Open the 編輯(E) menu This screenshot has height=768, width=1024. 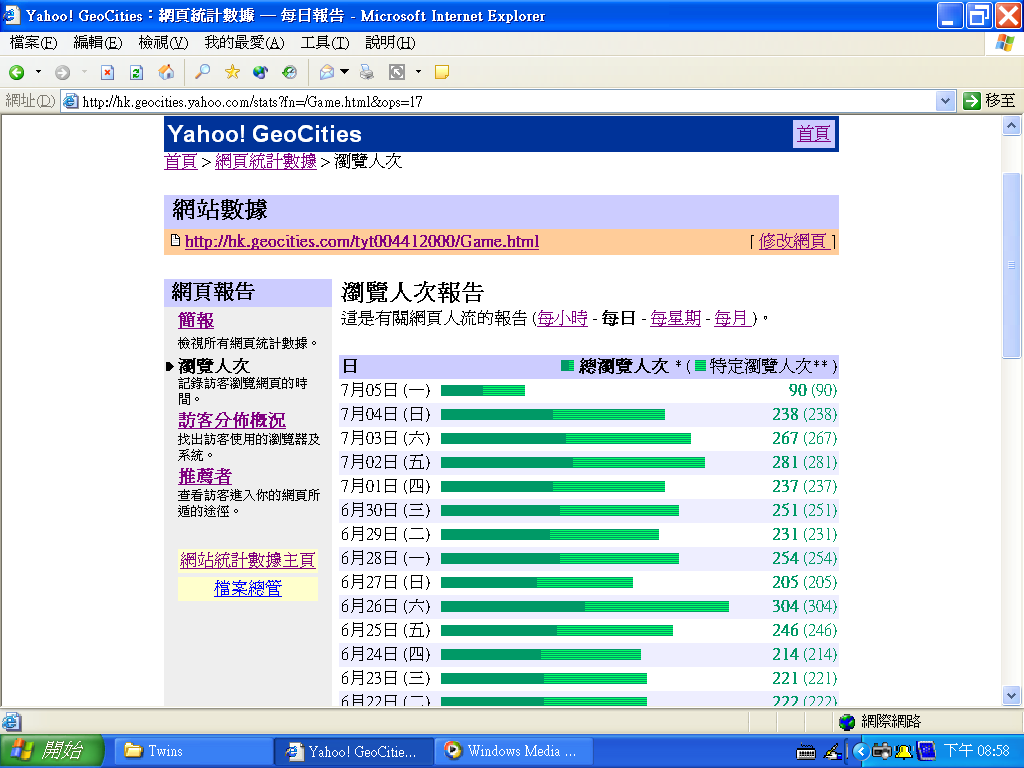[98, 43]
